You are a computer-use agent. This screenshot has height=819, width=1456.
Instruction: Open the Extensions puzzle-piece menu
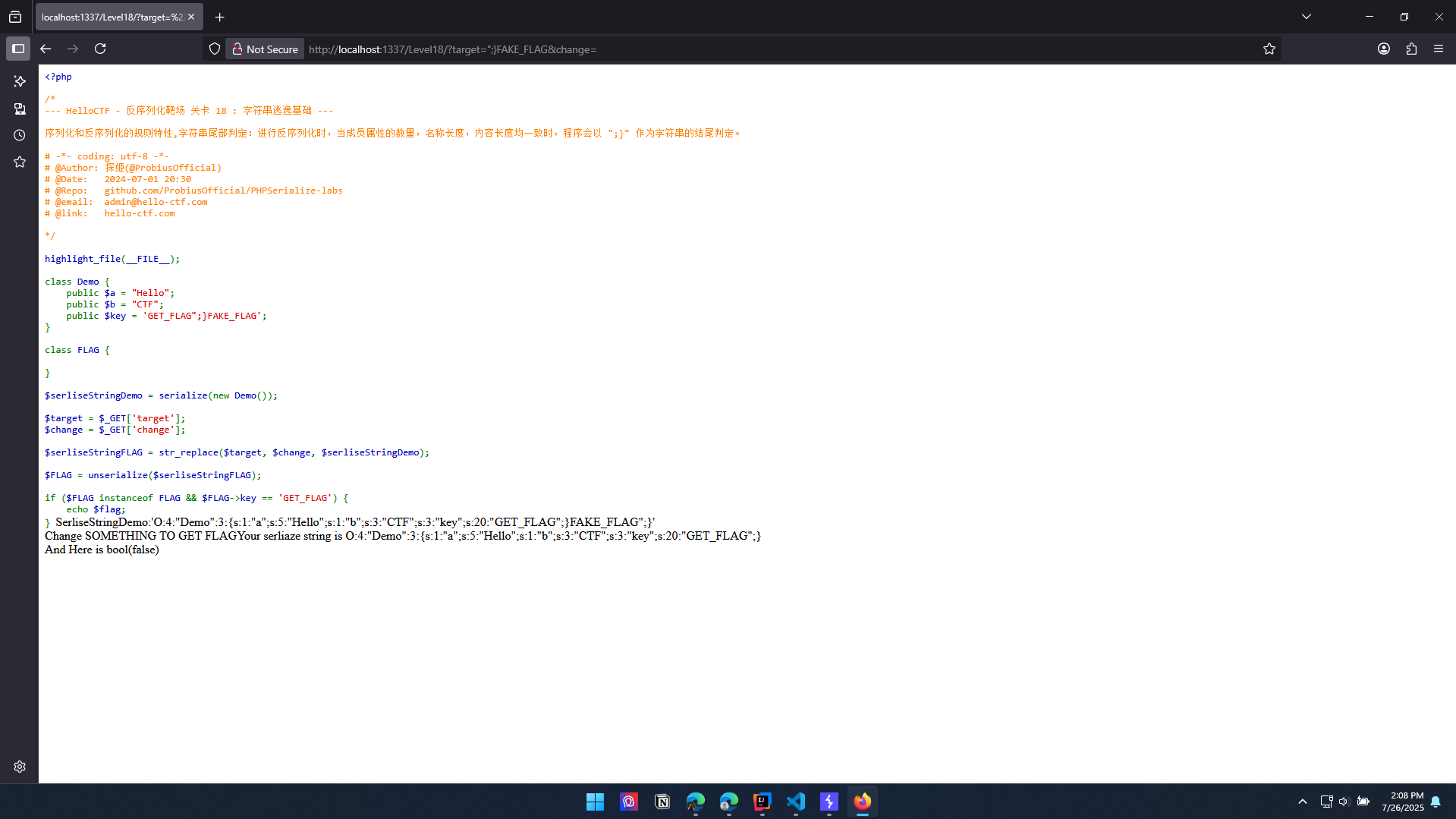tap(1411, 49)
